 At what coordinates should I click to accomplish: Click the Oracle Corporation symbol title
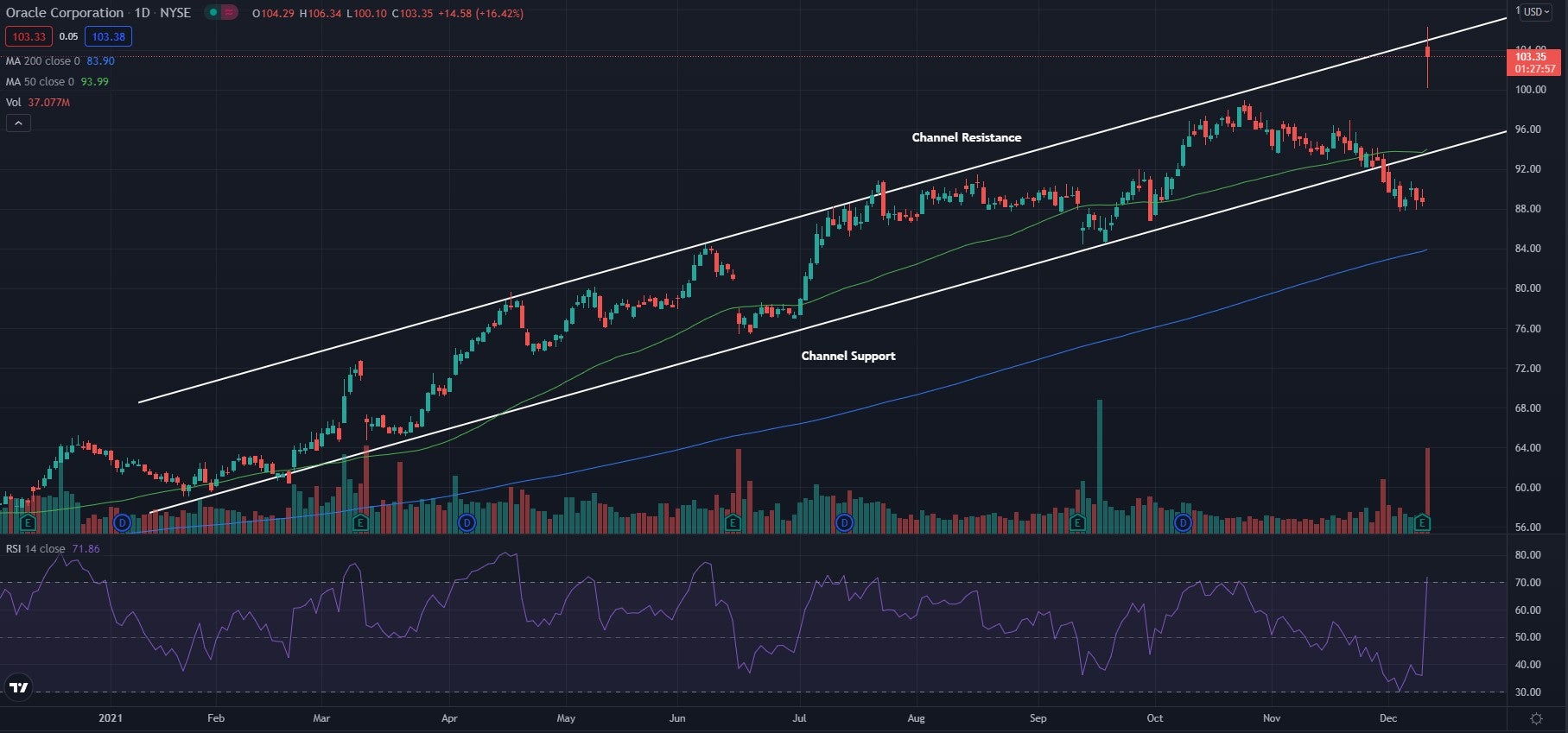pos(65,13)
